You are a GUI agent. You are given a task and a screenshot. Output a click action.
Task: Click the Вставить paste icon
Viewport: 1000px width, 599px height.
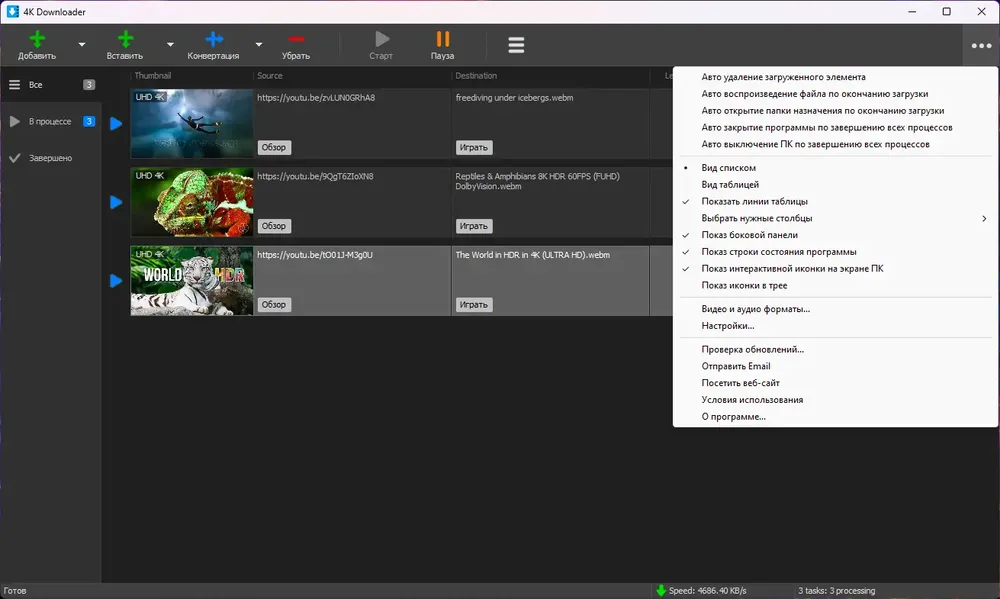coord(126,40)
